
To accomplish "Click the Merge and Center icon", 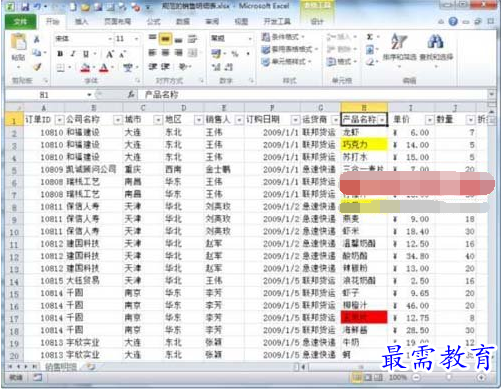I will [x=192, y=53].
